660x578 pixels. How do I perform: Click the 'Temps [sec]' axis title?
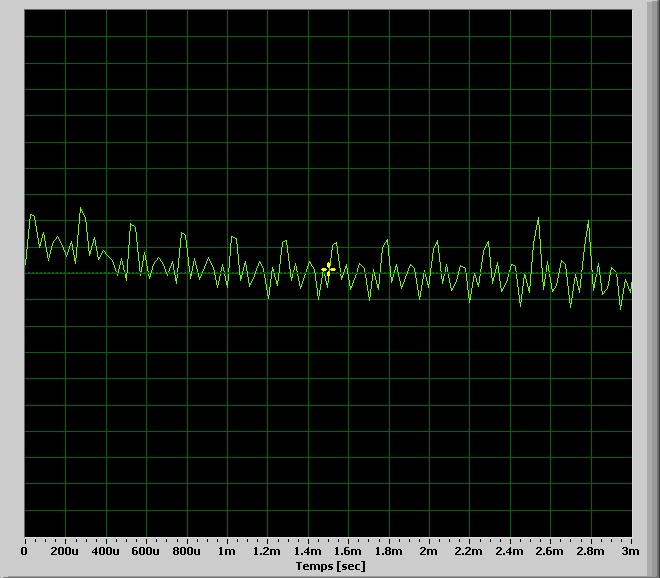click(330, 566)
